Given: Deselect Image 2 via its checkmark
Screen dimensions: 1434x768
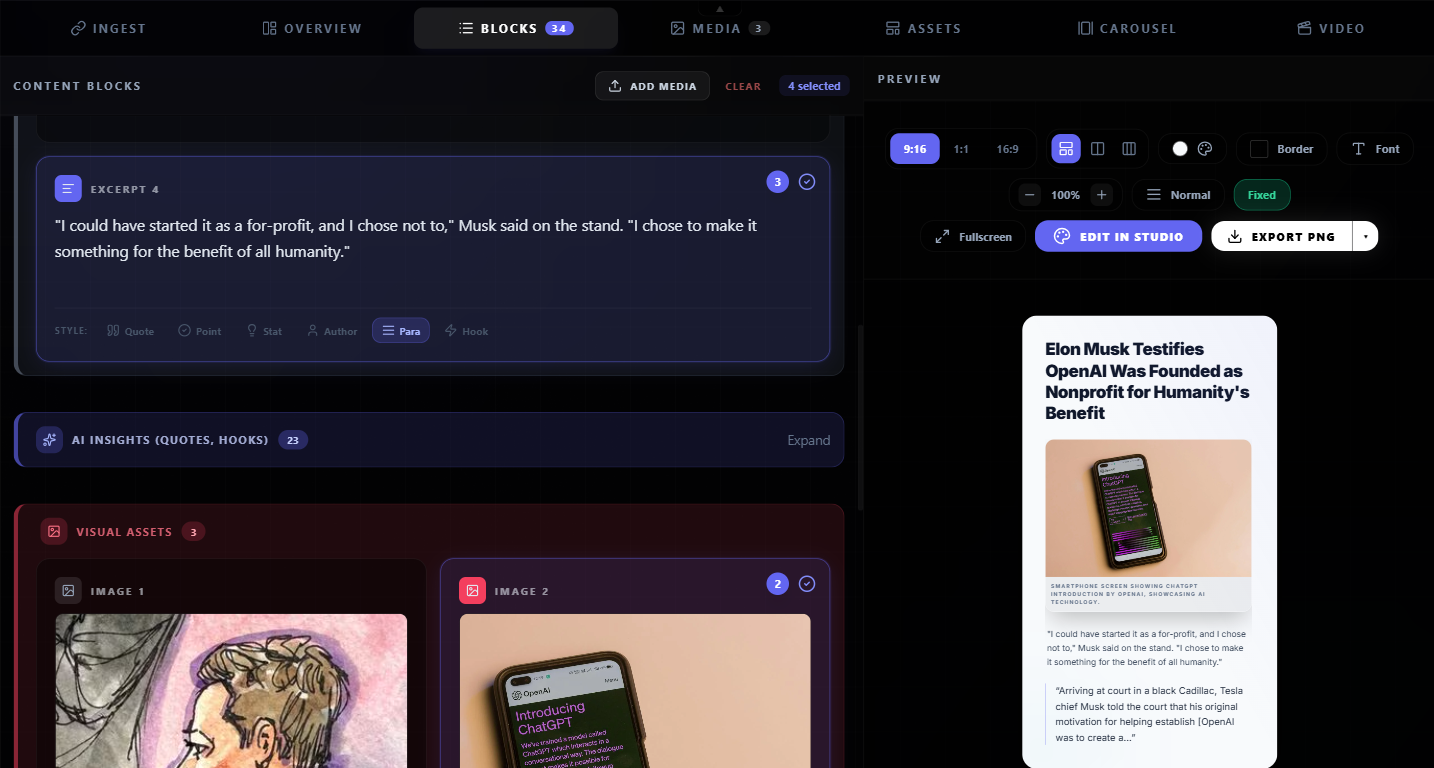Looking at the screenshot, I should pyautogui.click(x=807, y=584).
